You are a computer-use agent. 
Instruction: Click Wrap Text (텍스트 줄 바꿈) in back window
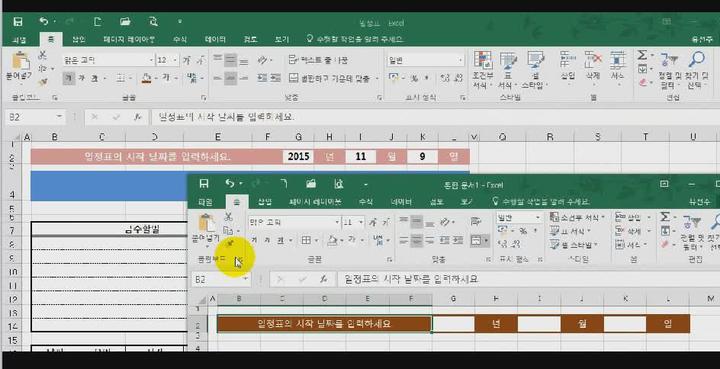click(x=318, y=60)
